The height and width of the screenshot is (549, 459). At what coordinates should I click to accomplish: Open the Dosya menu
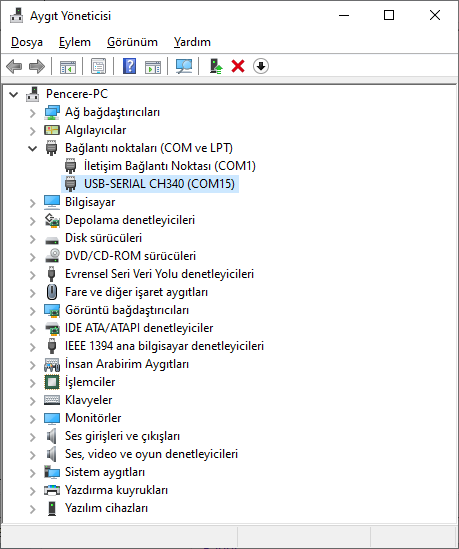point(27,42)
